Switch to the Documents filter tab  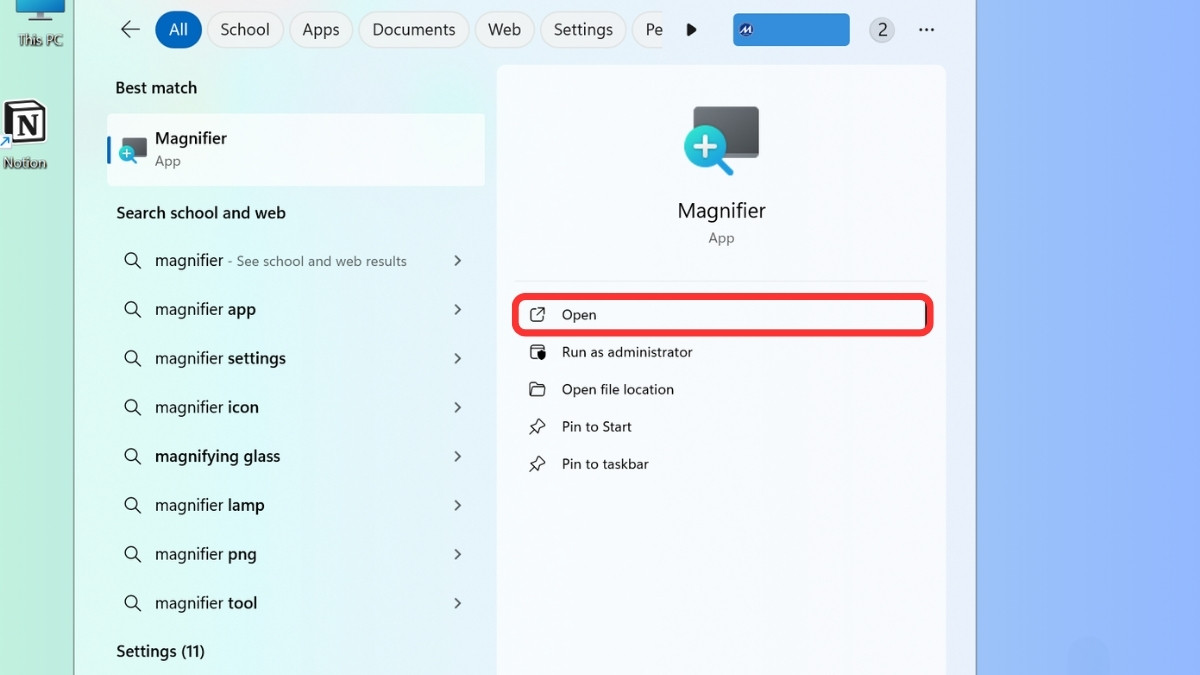[x=413, y=30]
